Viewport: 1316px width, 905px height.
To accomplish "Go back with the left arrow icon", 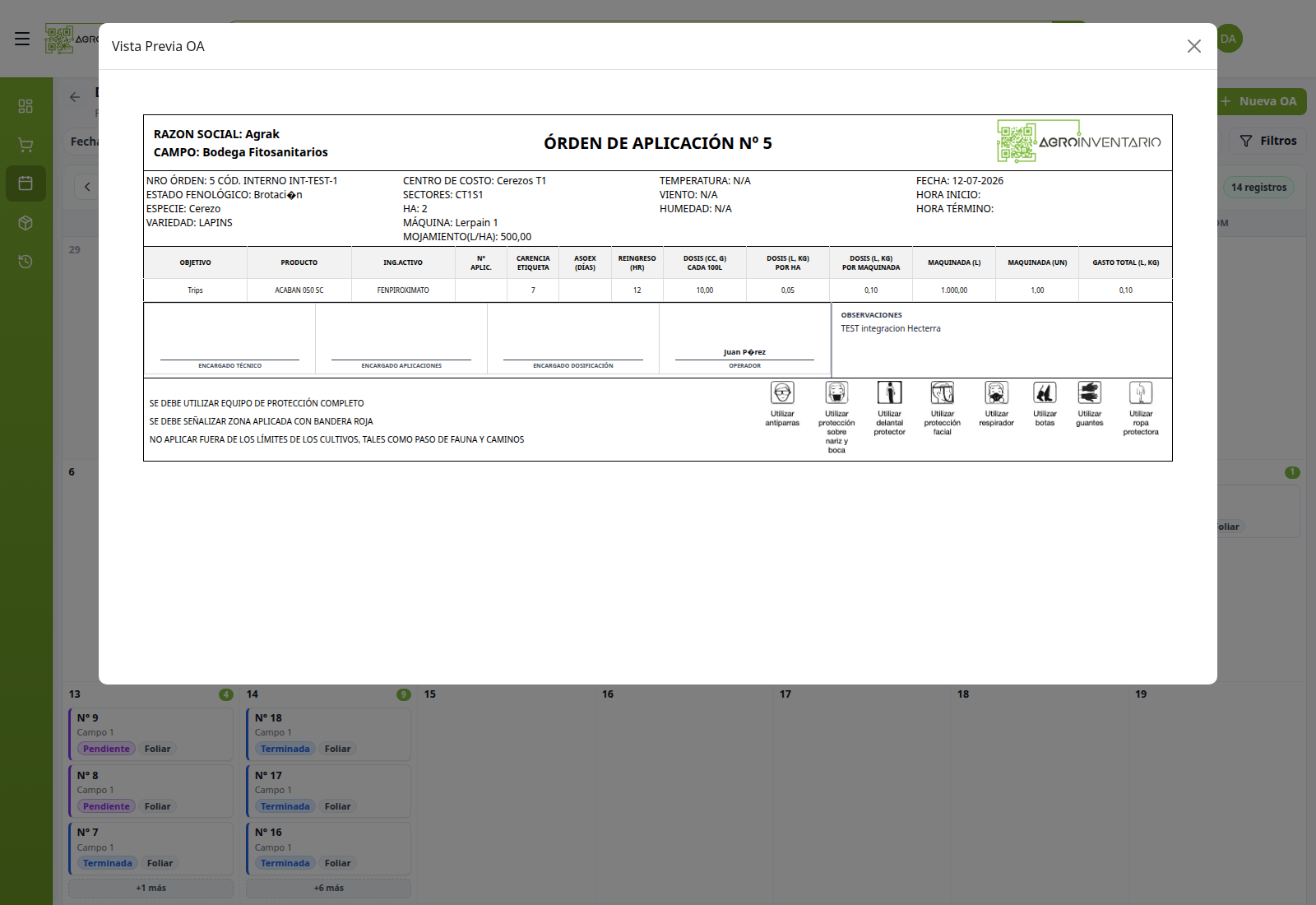I will tap(75, 97).
